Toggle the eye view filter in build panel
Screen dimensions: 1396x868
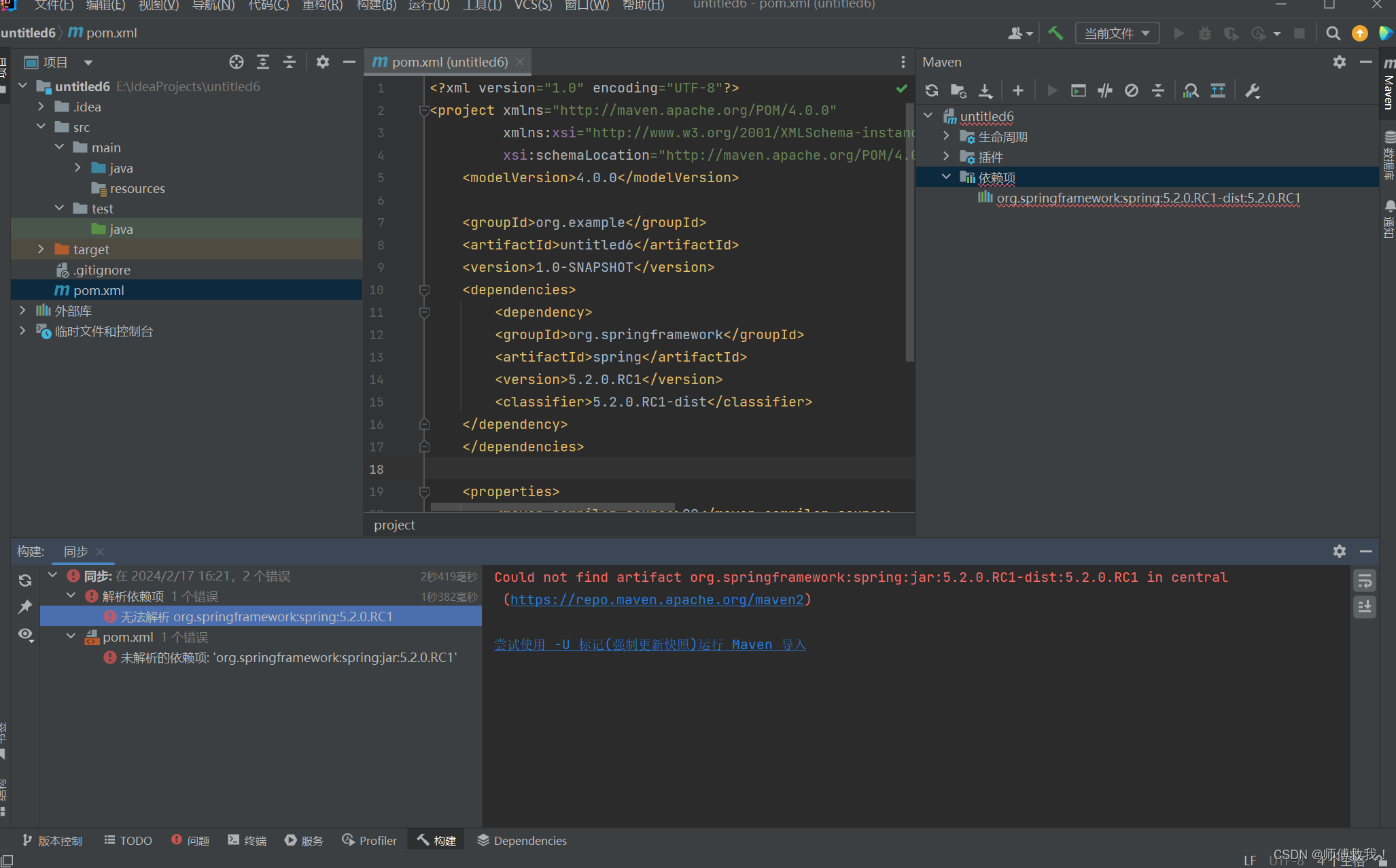point(25,634)
